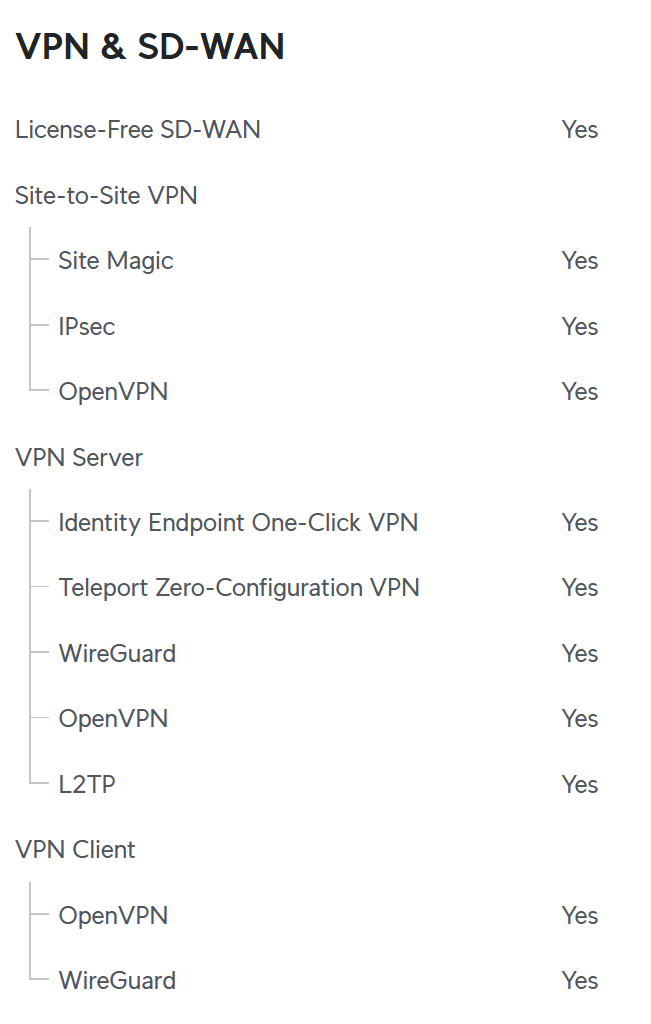Click the Yes value next to L2TP
Image resolution: width=651 pixels, height=1024 pixels.
[580, 784]
